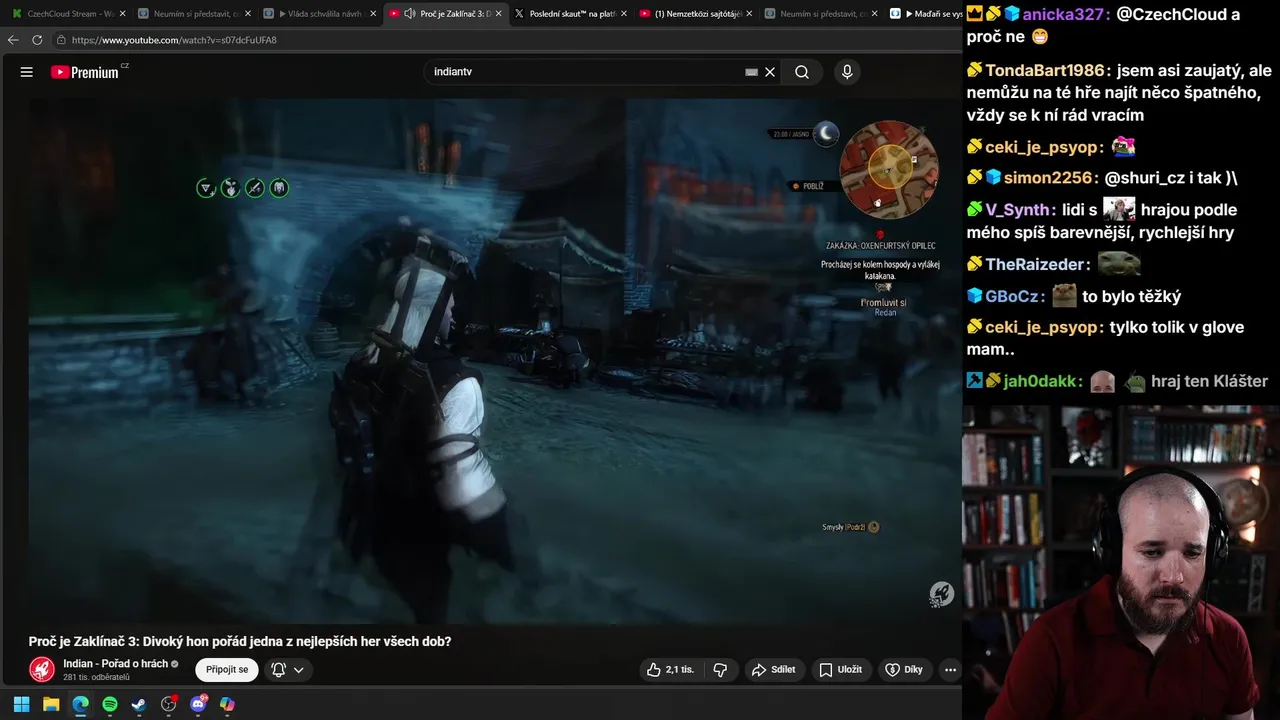
Task: Click username GBoCz in chat
Action: (x=1012, y=296)
